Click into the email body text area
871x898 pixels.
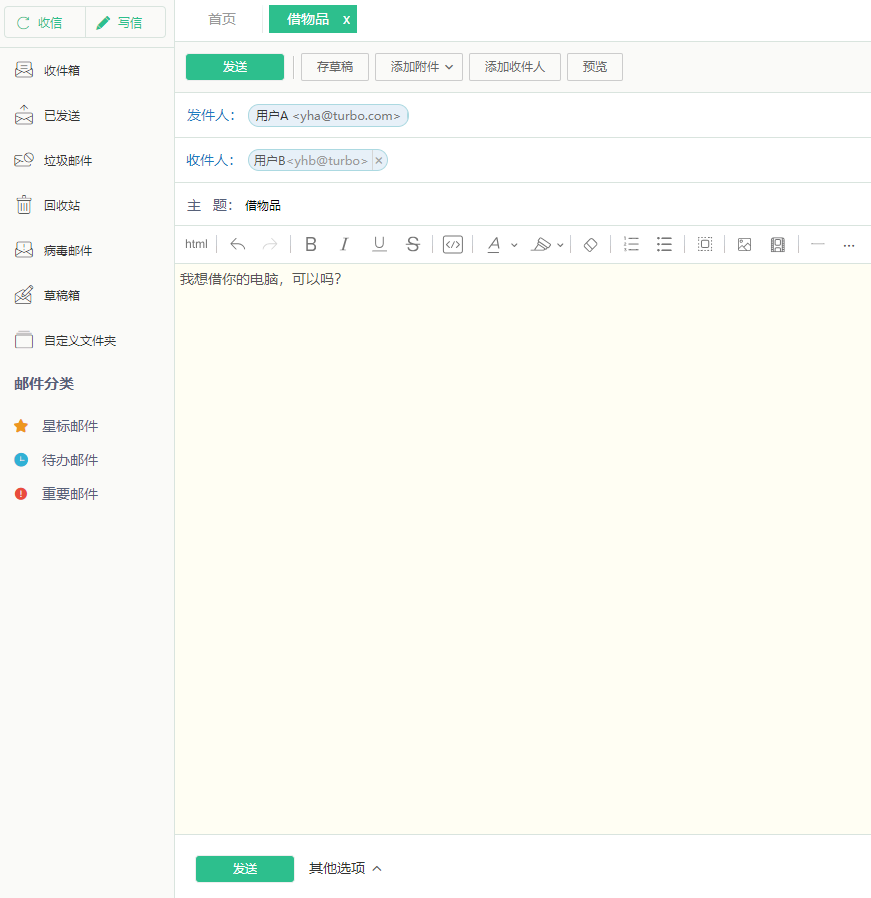[523, 549]
